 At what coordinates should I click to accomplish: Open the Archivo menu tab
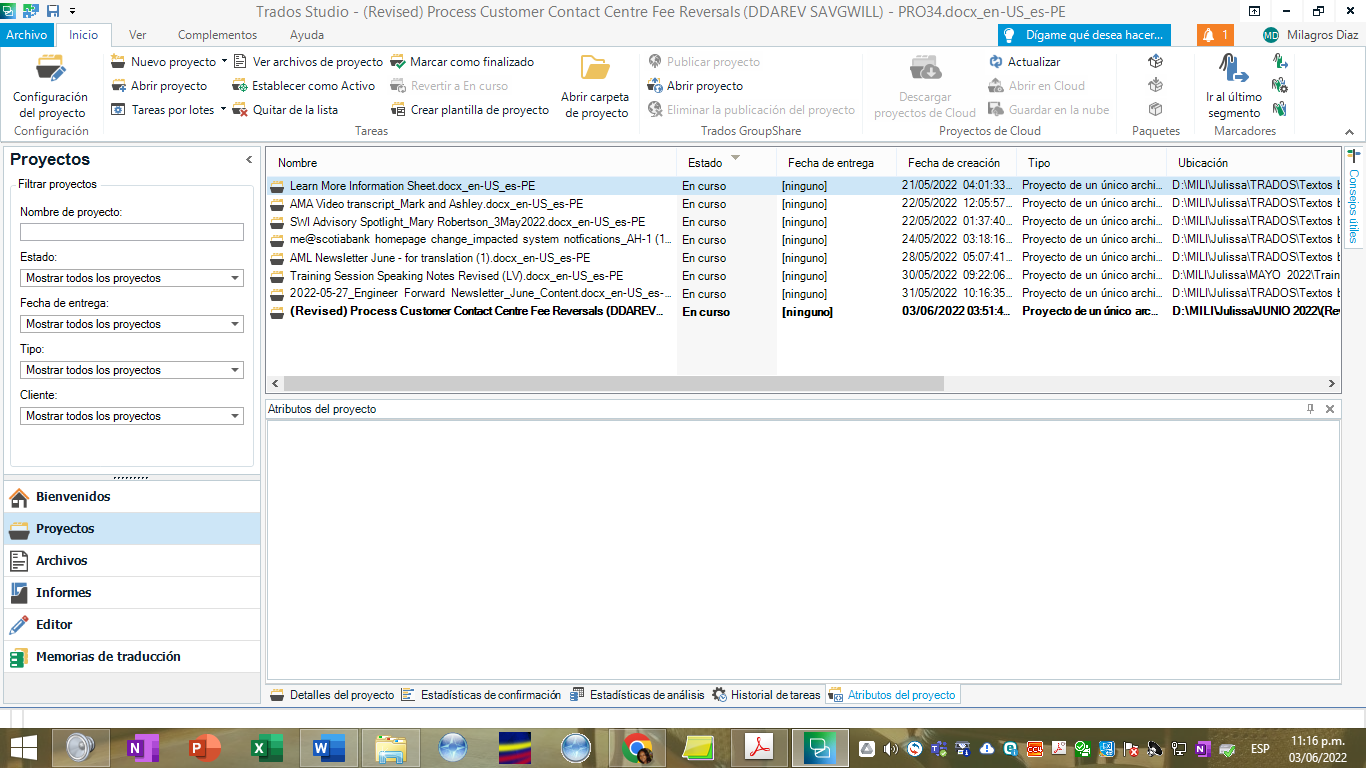click(x=27, y=35)
